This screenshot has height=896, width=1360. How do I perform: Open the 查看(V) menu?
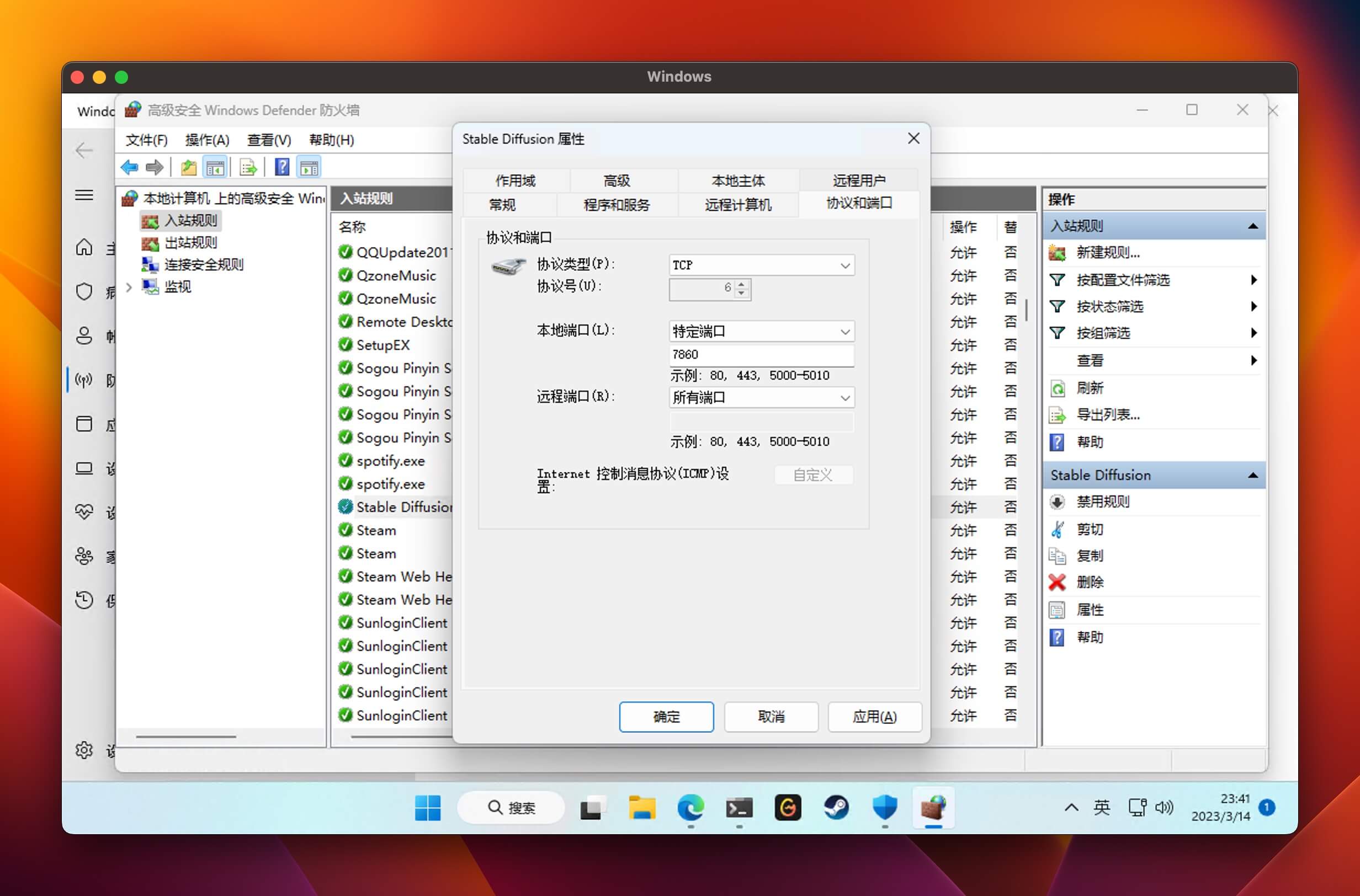[269, 140]
